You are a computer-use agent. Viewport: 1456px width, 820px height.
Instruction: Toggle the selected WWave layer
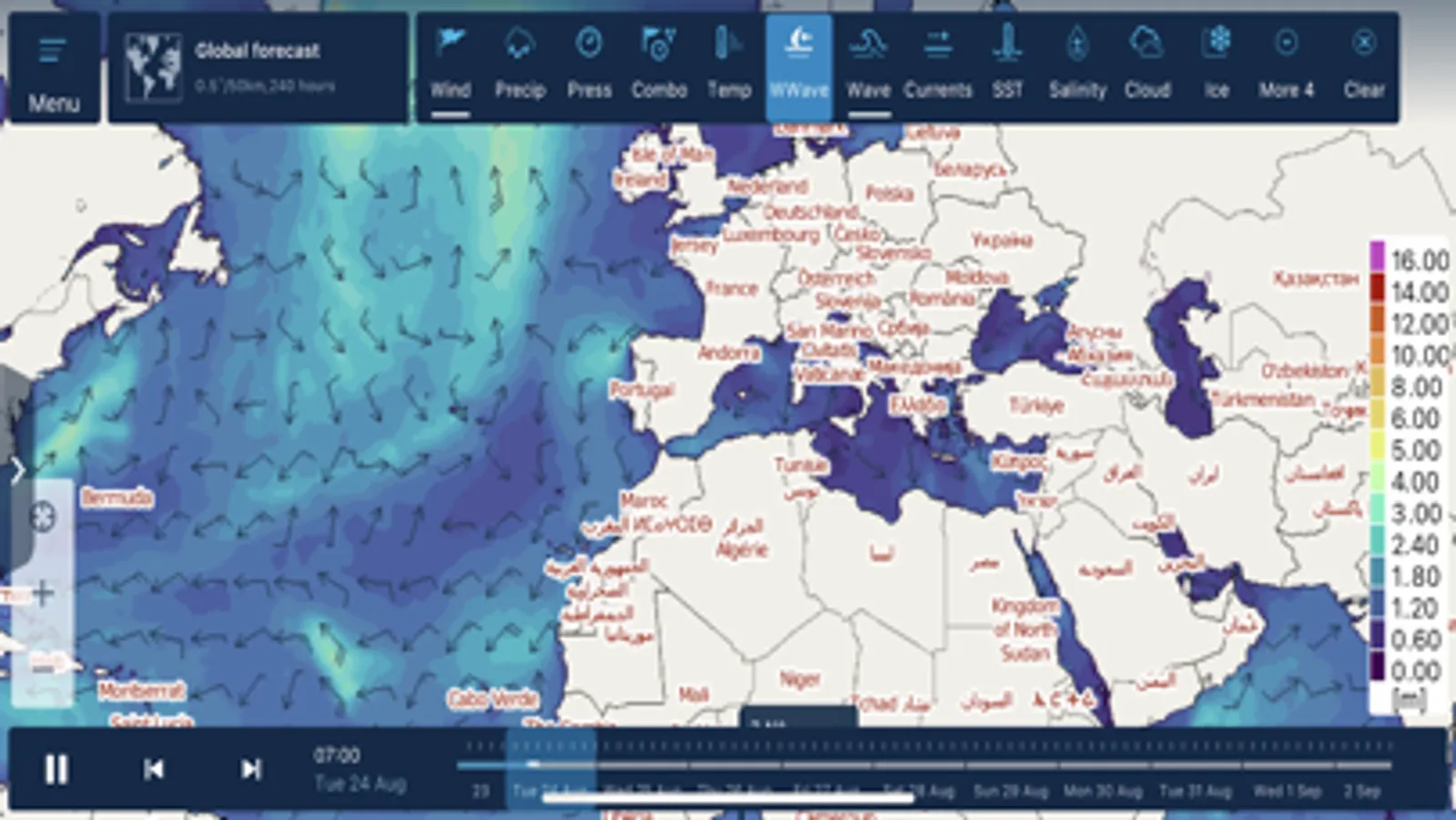click(799, 68)
